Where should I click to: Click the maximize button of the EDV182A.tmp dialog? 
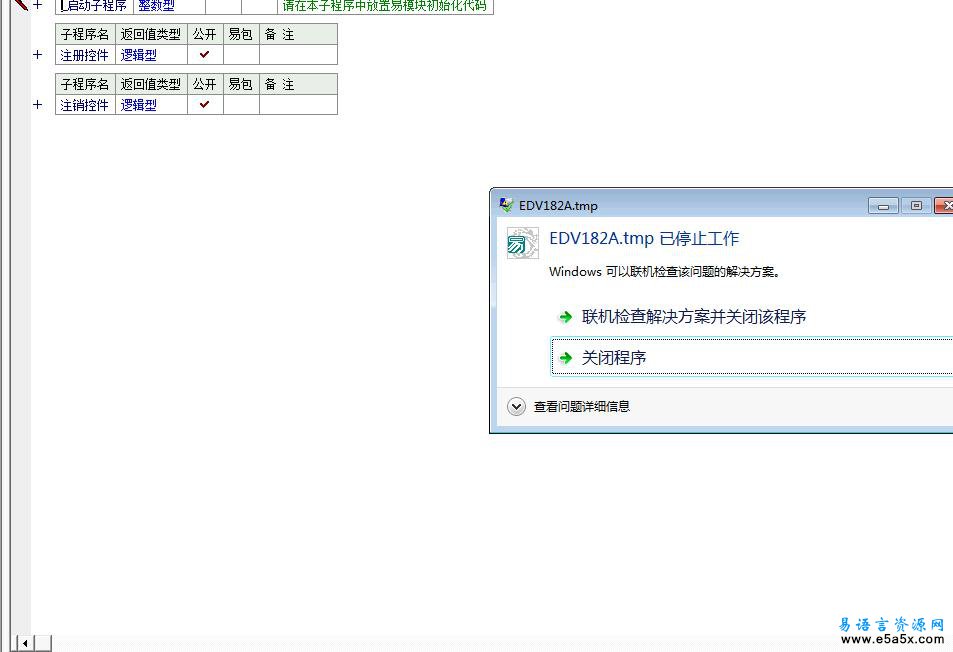915,205
